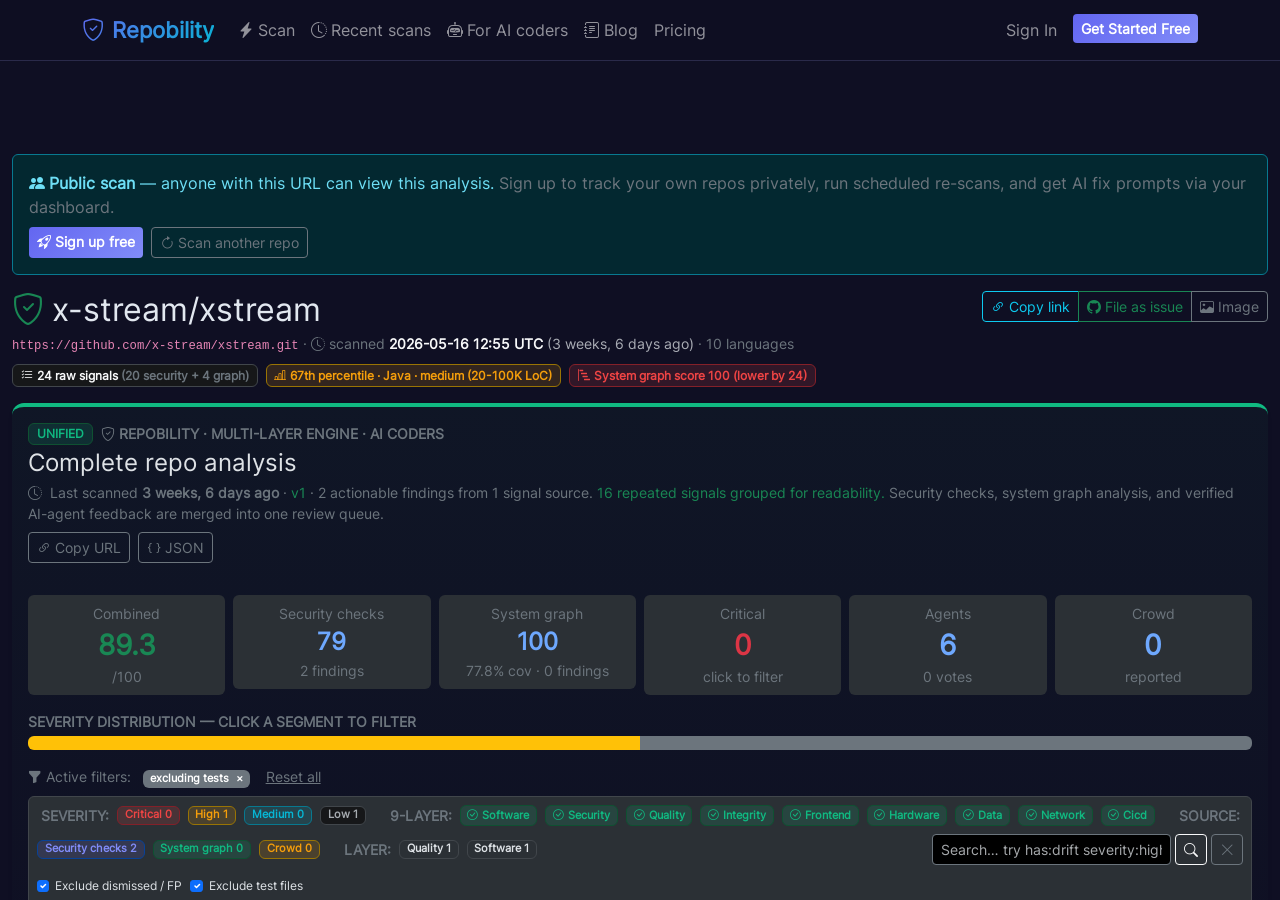Select the Crowd 0 reported card
Screen dimensions: 1280x900
[1153, 645]
